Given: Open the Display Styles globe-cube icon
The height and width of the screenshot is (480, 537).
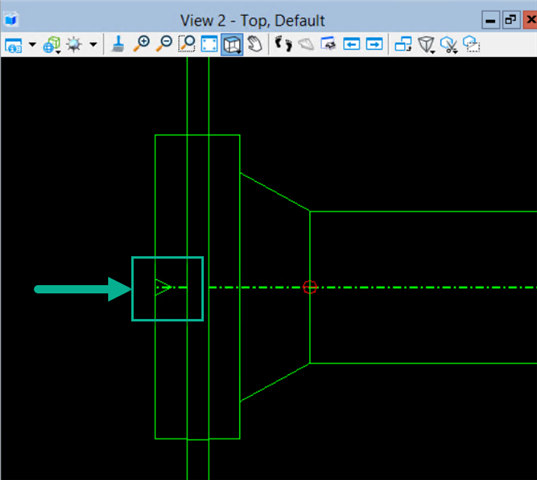Looking at the screenshot, I should (x=52, y=45).
